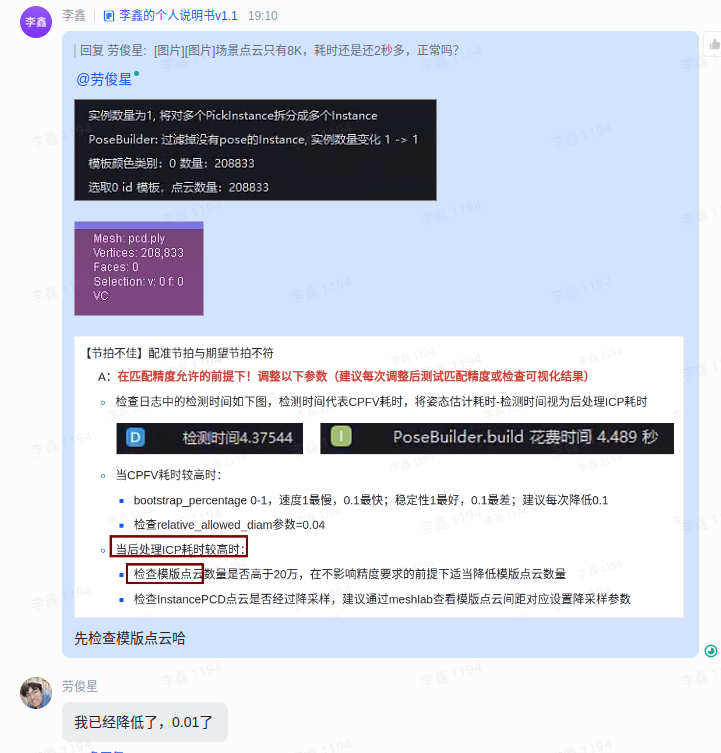This screenshot has width=721, height=753.
Task: Click the document icon beside 个人说明书
Action: pos(109,16)
